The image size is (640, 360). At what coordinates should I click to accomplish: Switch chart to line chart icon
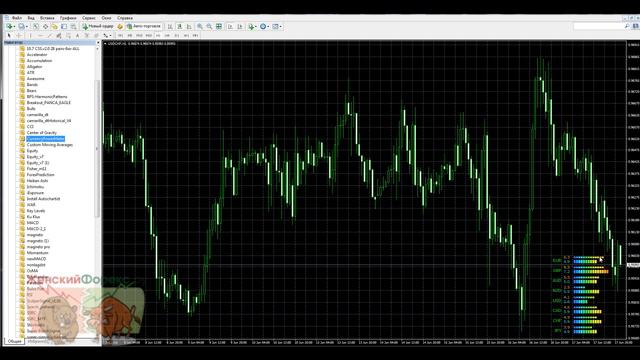click(189, 27)
